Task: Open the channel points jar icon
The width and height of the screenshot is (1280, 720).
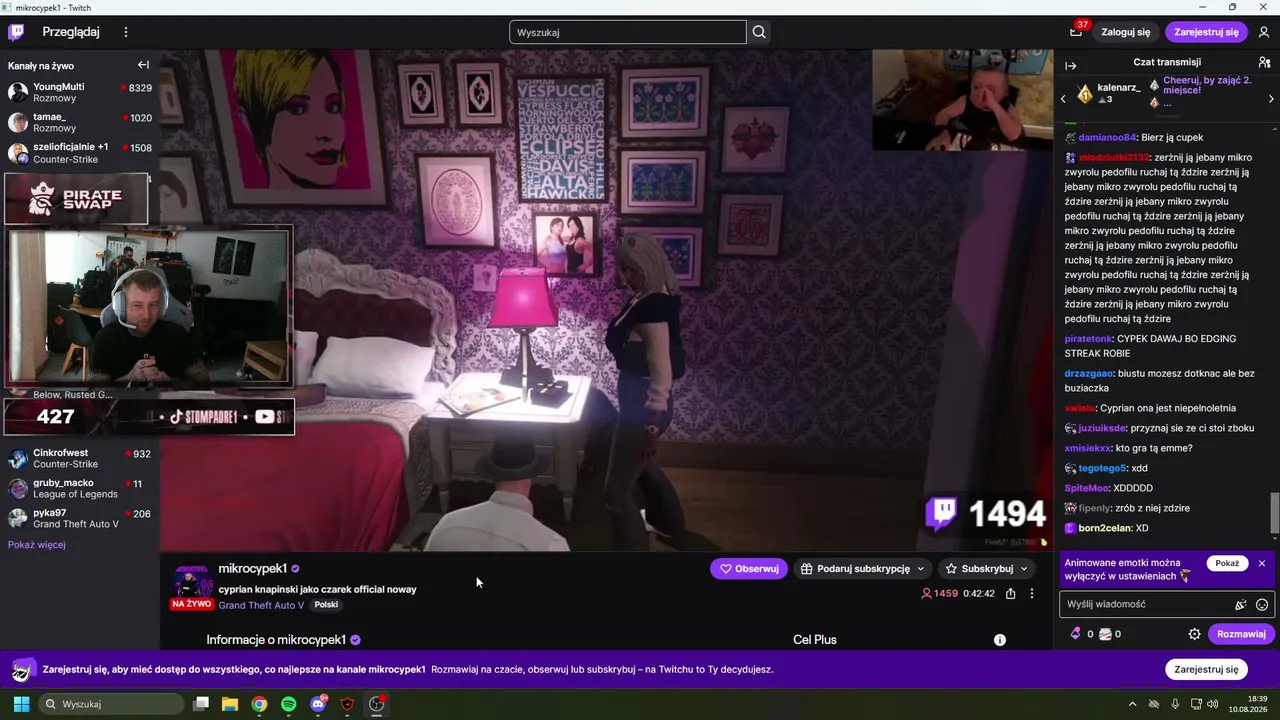Action: pos(1105,634)
